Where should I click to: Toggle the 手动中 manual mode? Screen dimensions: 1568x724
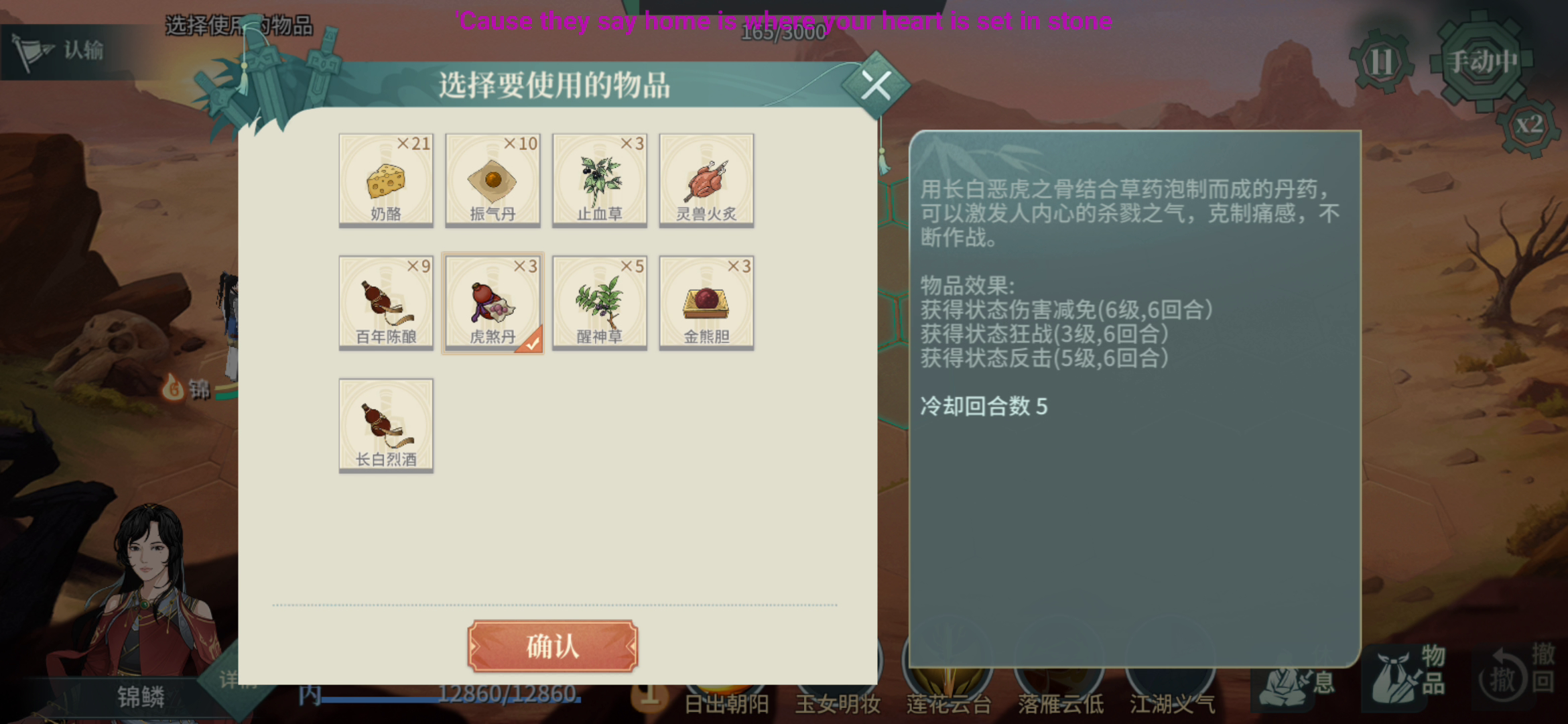point(1482,62)
